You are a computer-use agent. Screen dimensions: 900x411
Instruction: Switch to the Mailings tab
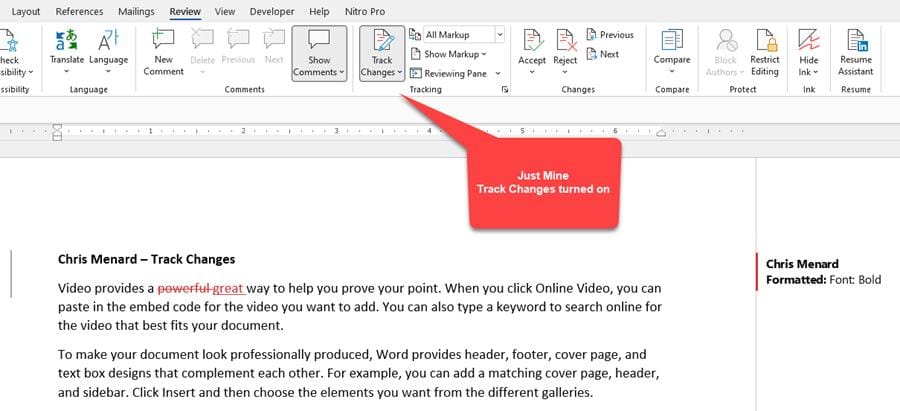tap(137, 11)
